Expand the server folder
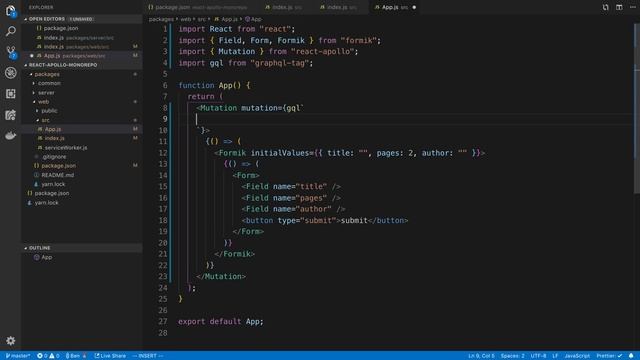640x360 pixels. click(x=46, y=93)
